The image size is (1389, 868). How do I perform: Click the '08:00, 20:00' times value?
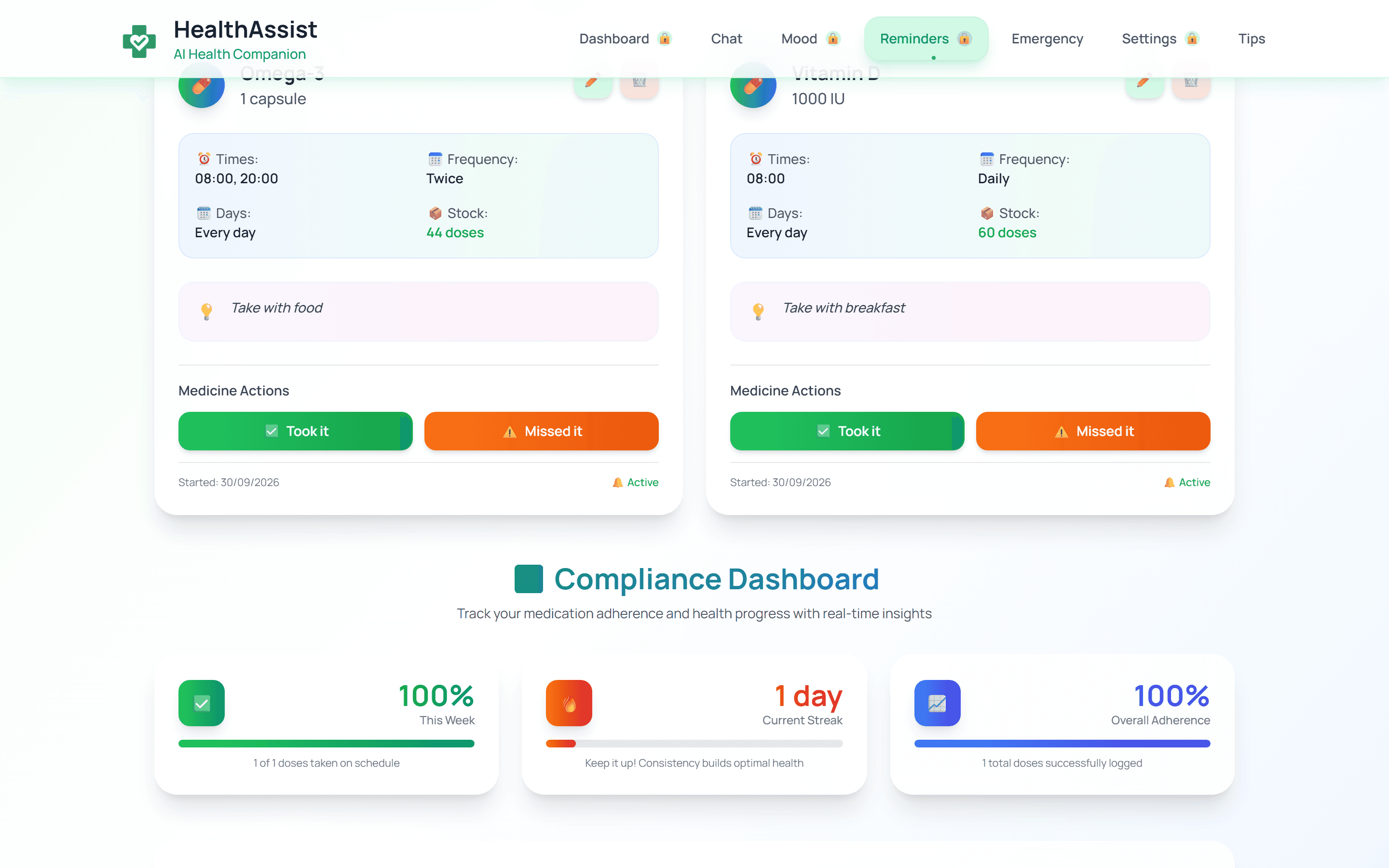[236, 178]
